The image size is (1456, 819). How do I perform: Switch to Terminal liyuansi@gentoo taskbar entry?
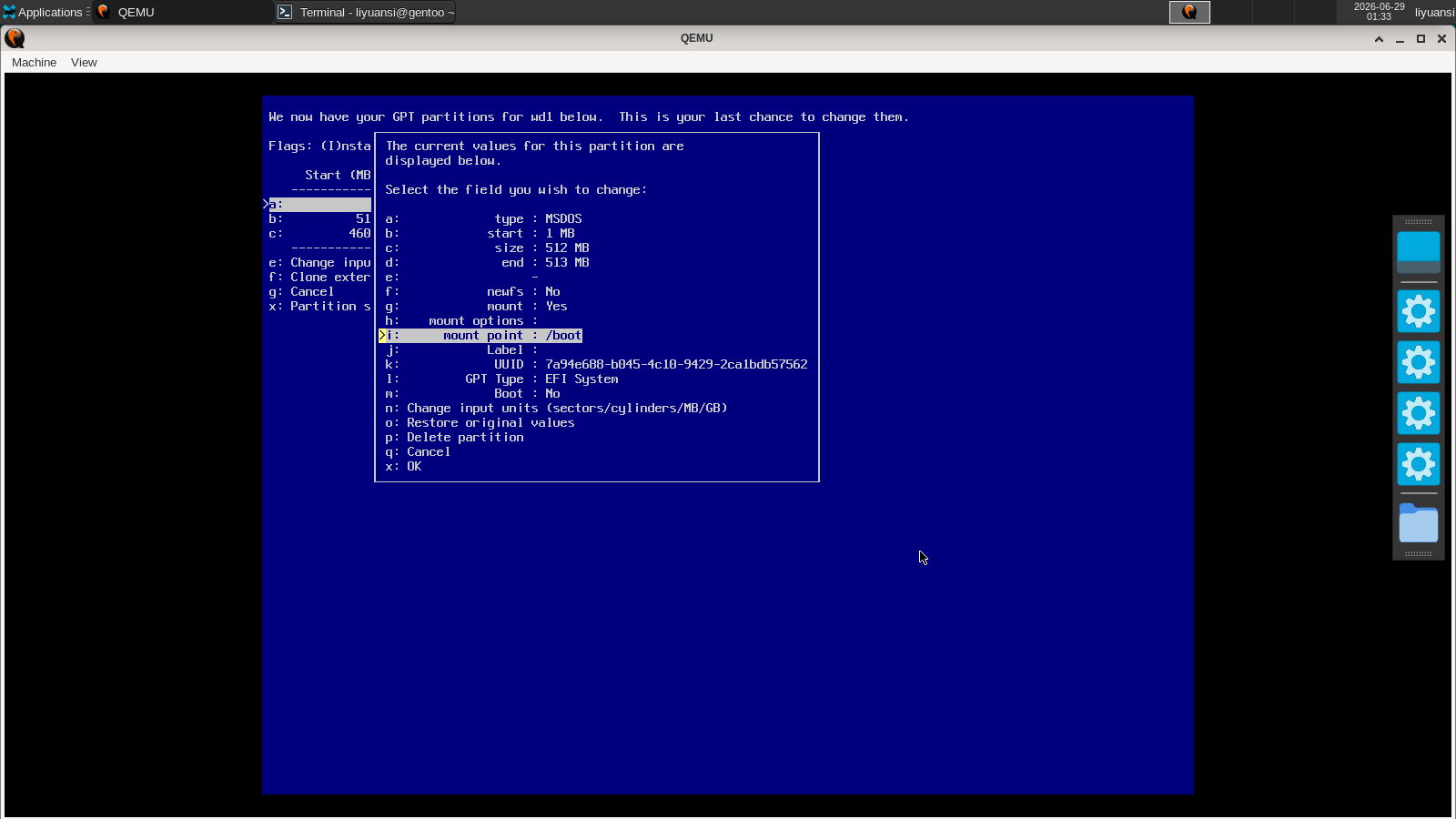tap(365, 12)
